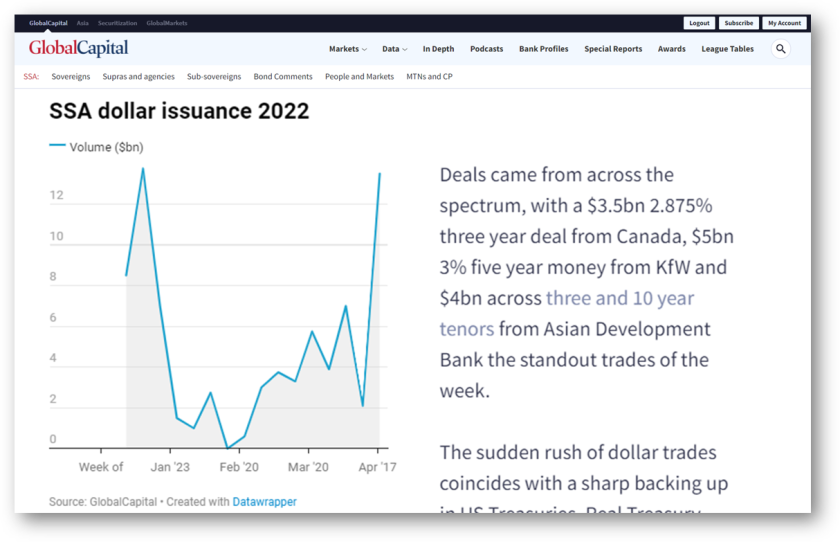
Task: Open Bond Comments sub-navigation link
Action: point(283,77)
